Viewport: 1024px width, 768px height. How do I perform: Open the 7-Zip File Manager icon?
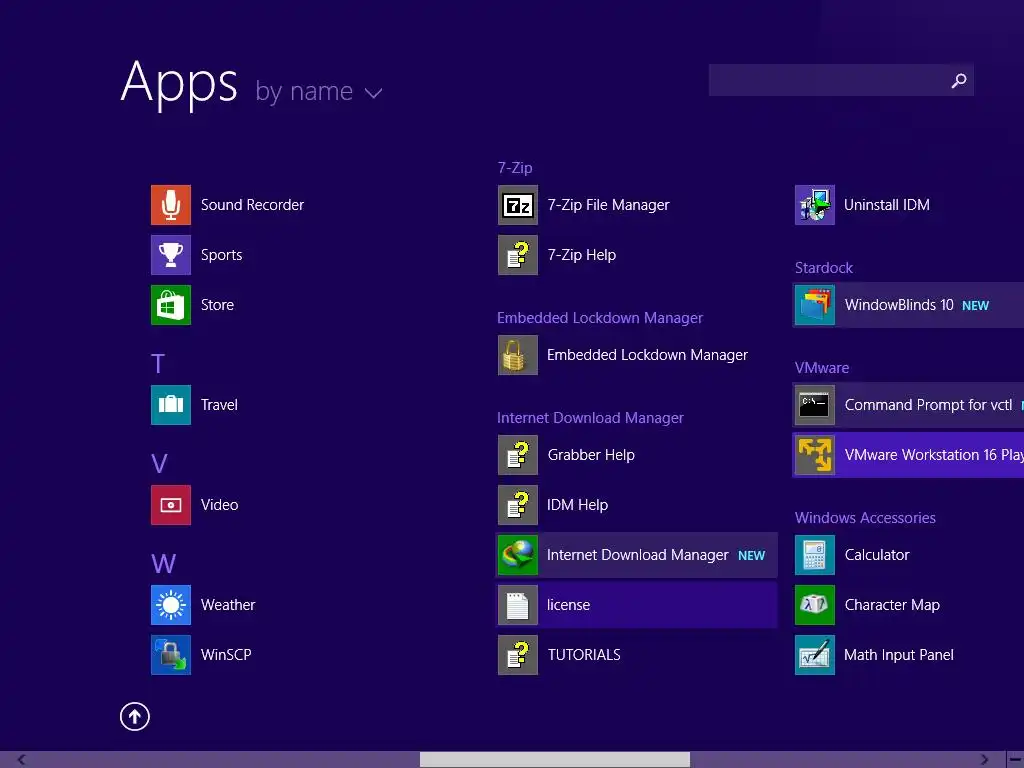coord(517,204)
